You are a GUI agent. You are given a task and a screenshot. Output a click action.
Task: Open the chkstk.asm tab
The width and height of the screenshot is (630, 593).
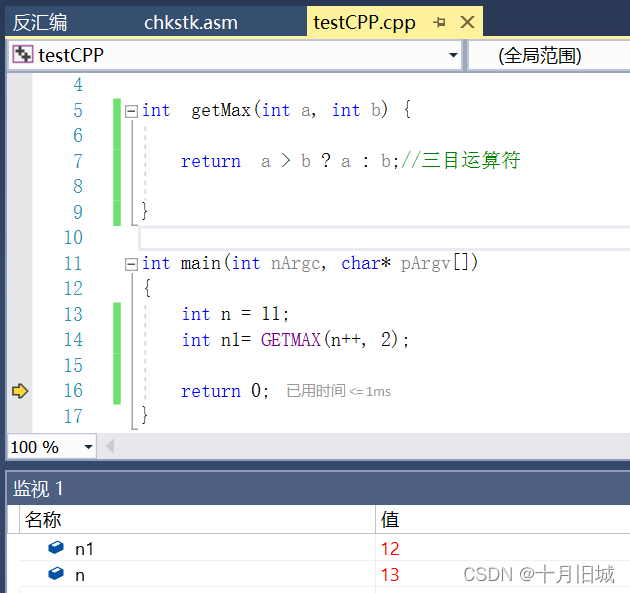(191, 22)
